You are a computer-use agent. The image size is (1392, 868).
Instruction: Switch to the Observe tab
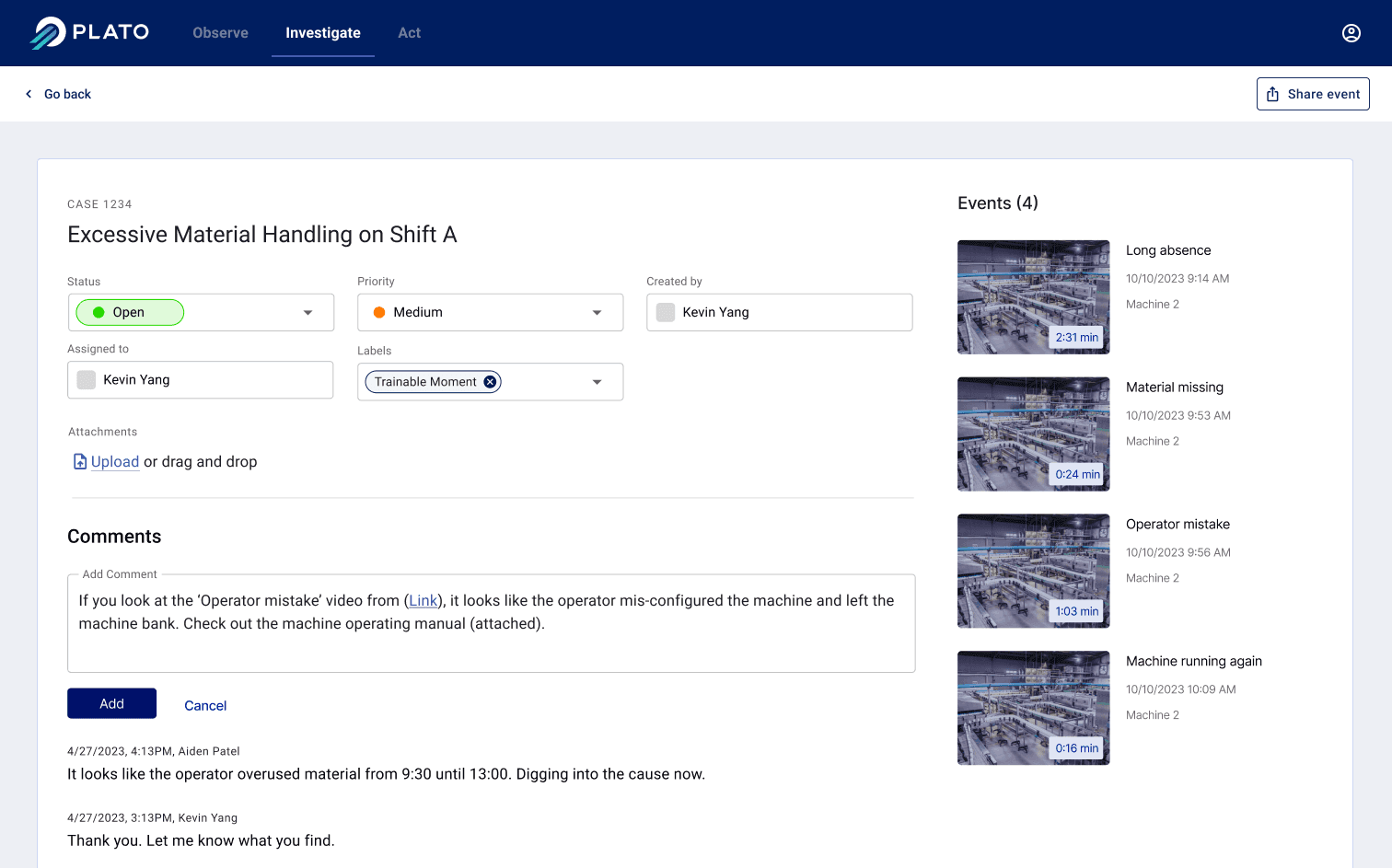tap(220, 32)
